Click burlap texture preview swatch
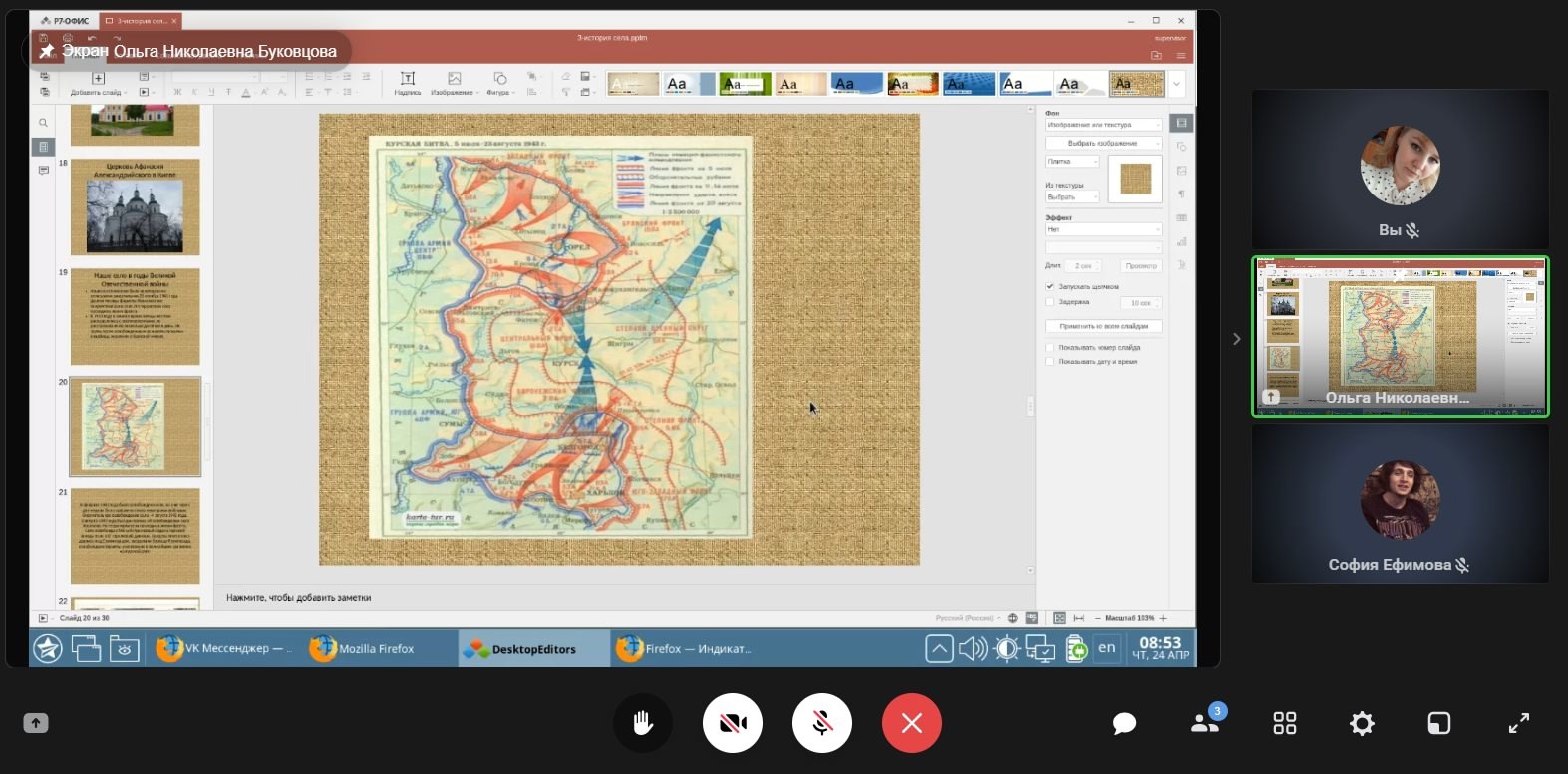This screenshot has width=1568, height=774. coord(1136,180)
